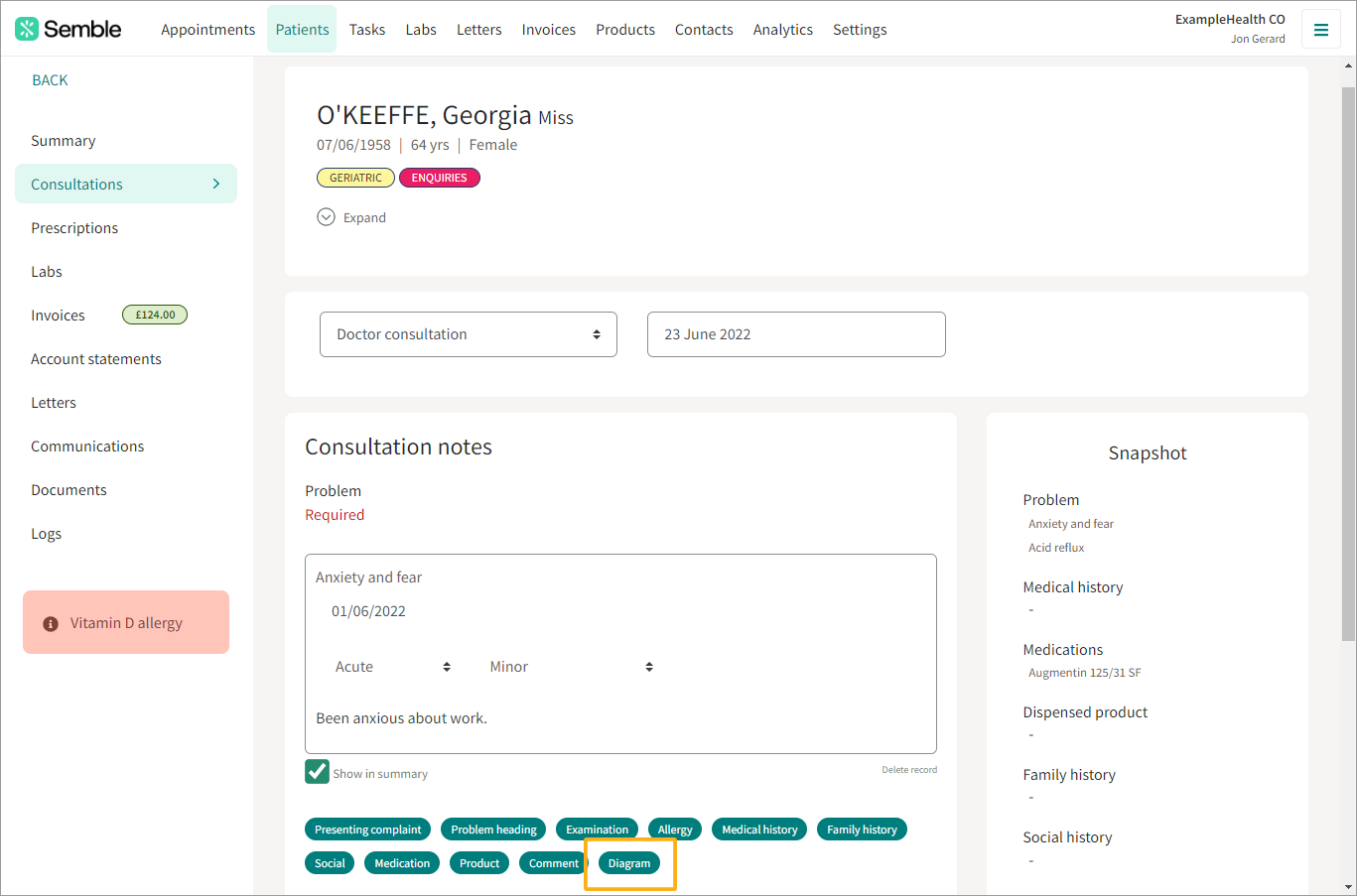Image resolution: width=1357 pixels, height=896 pixels.
Task: Click the £124.00 invoice badge
Action: coord(155,315)
